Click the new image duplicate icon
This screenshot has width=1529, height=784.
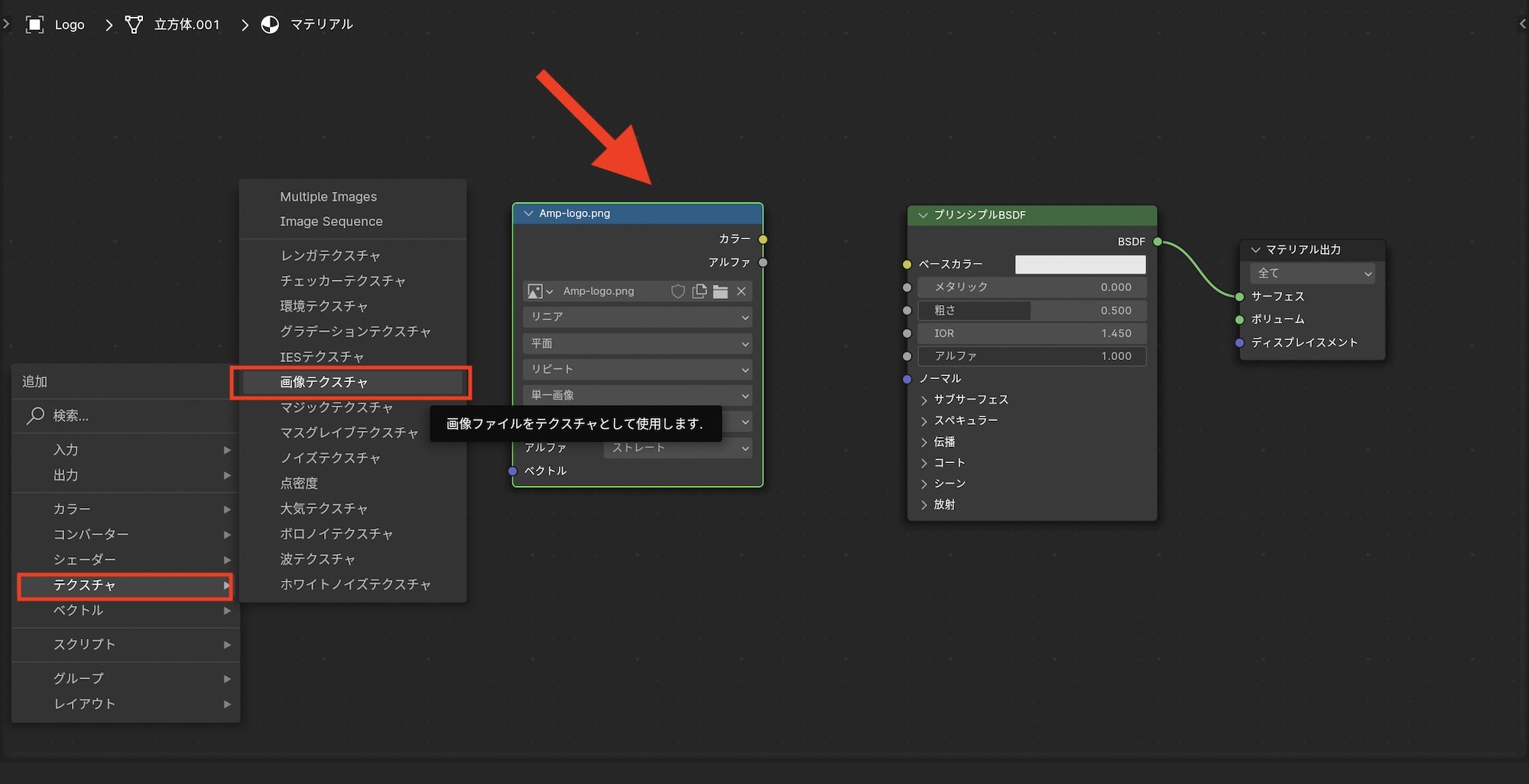(699, 291)
